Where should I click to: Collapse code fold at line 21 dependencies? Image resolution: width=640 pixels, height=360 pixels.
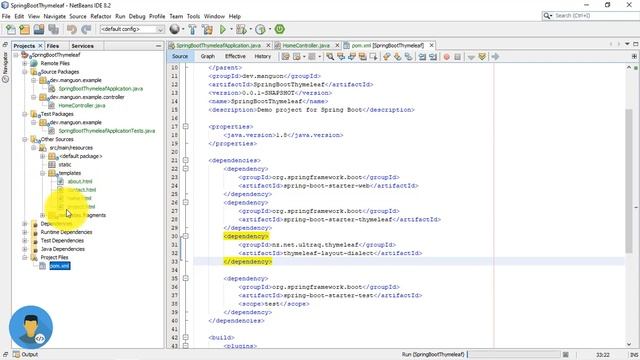[x=185, y=160]
